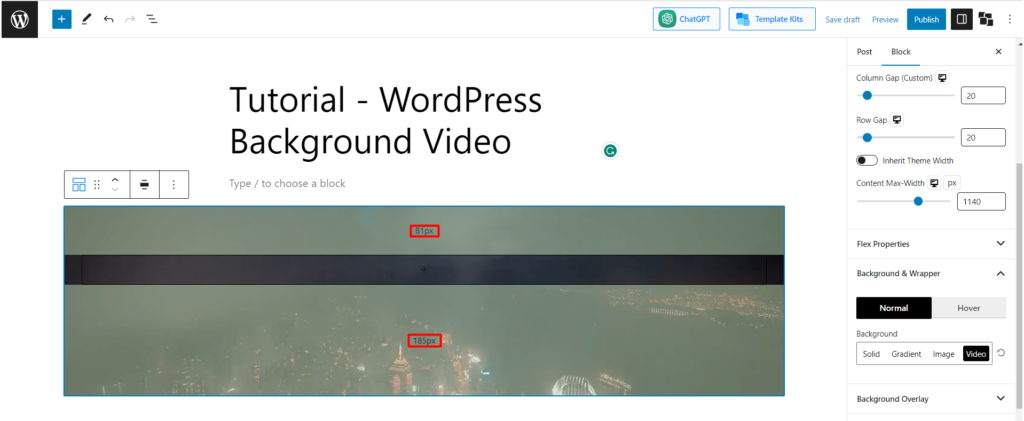Preview the post
Viewport: 1024px width, 421px height.
point(885,20)
